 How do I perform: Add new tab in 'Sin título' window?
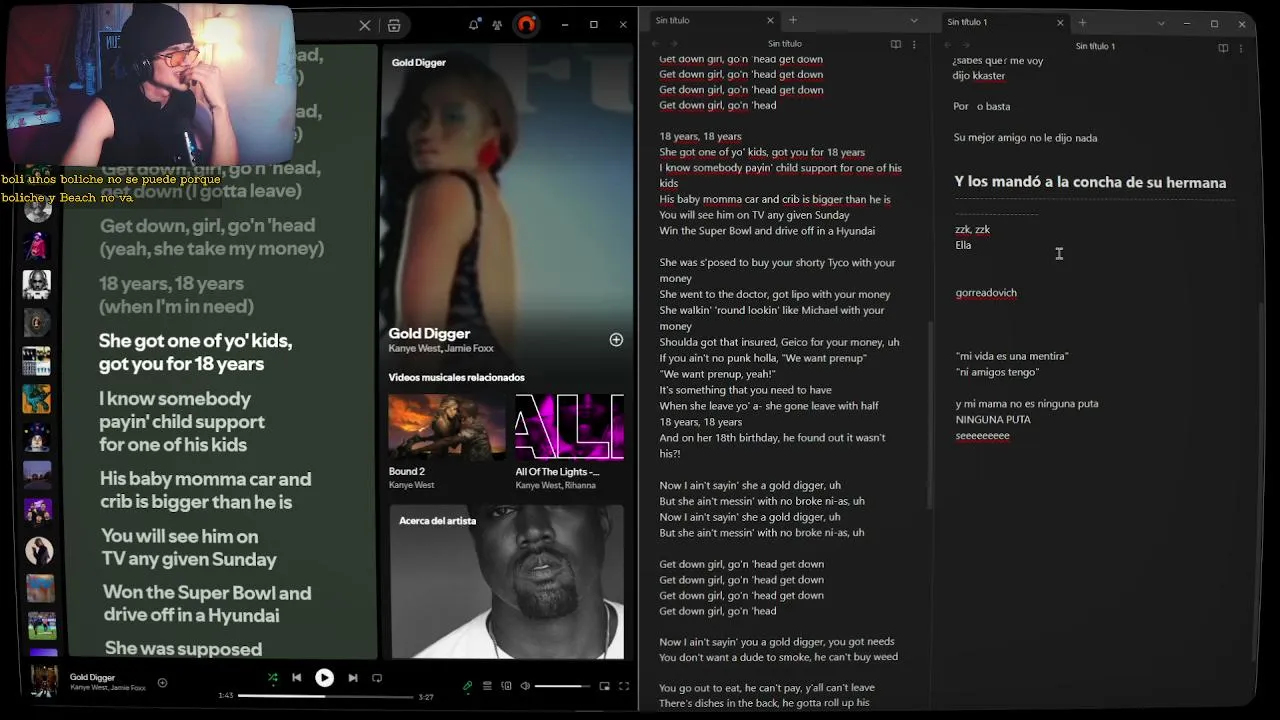pos(793,20)
